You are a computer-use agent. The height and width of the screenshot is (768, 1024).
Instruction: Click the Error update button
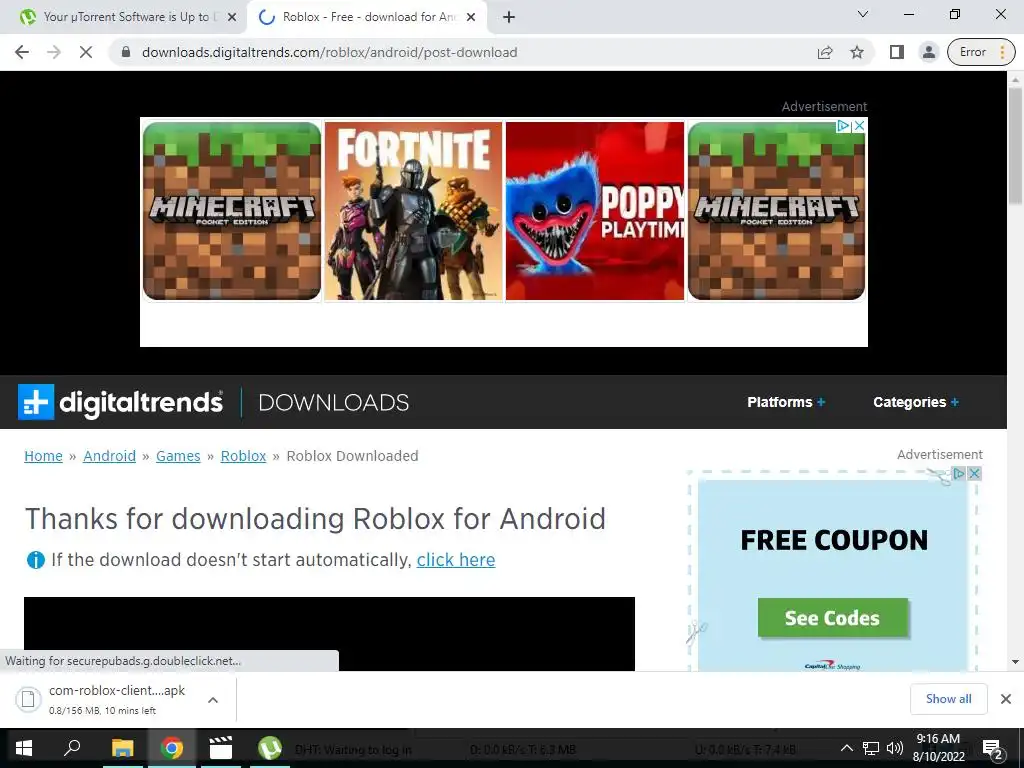(x=981, y=52)
